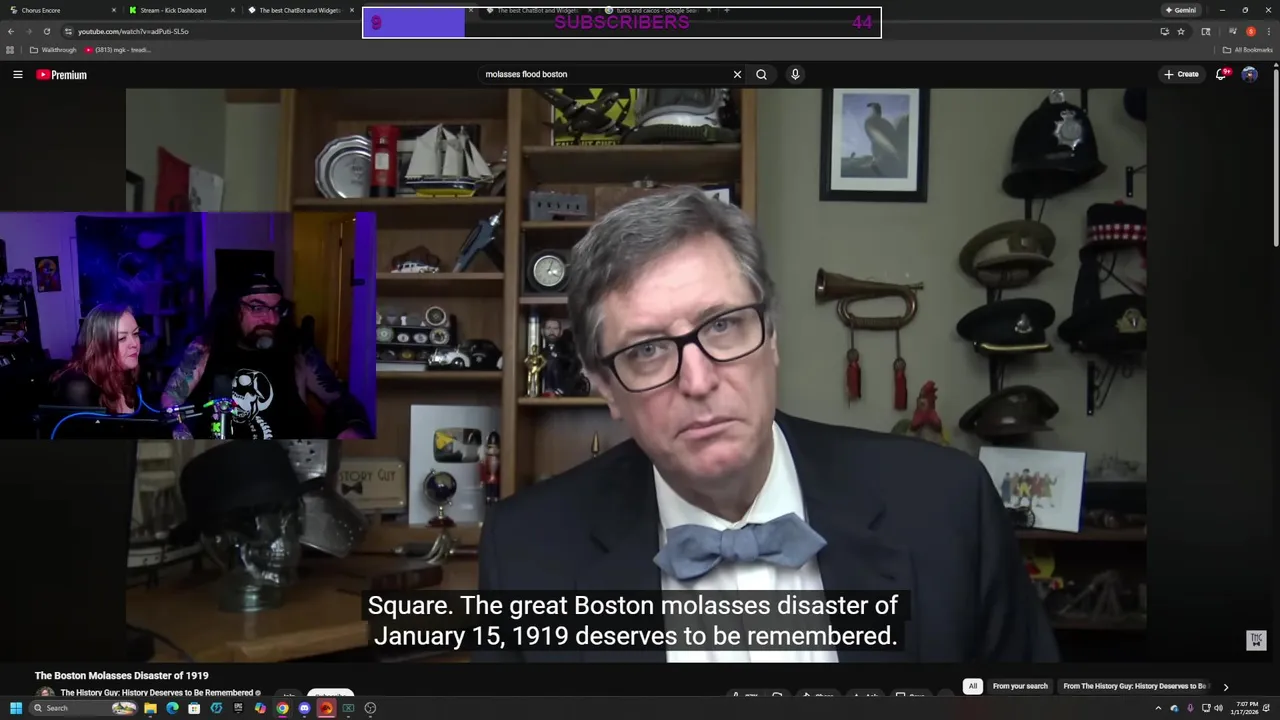The height and width of the screenshot is (720, 1280).
Task: Open Google Chrome from the taskbar
Action: click(282, 708)
